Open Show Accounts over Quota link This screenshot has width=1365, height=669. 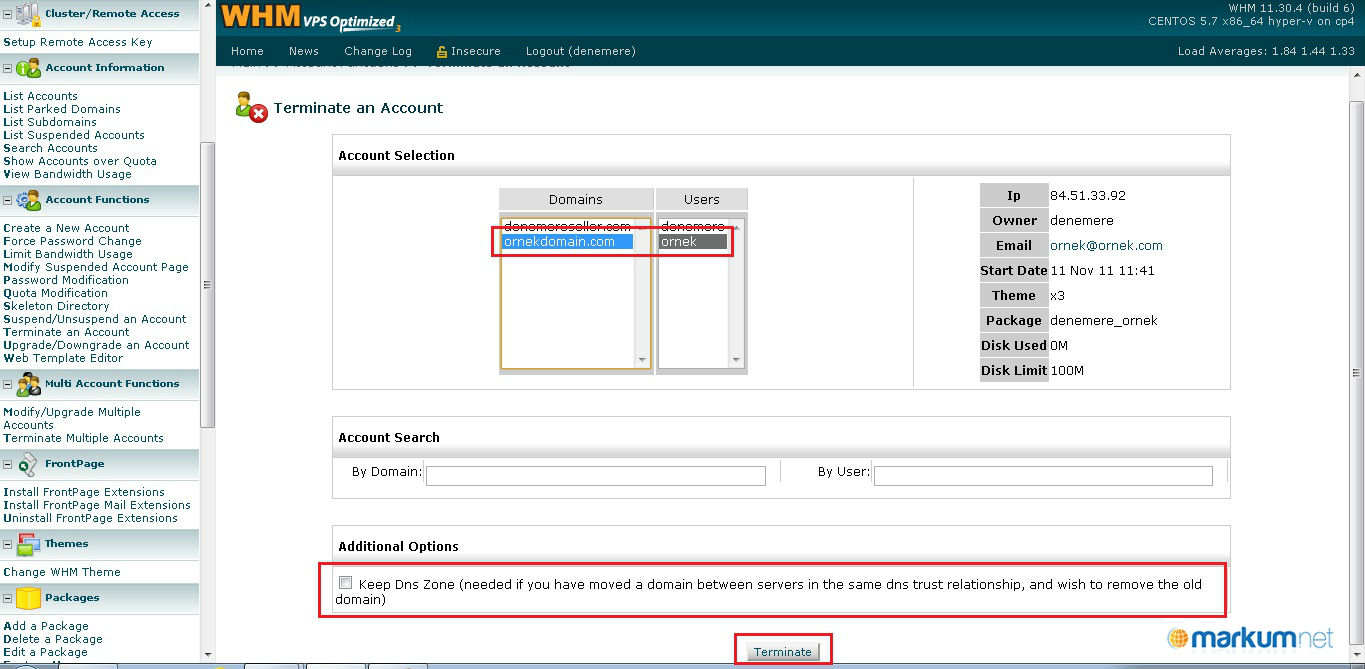point(80,161)
